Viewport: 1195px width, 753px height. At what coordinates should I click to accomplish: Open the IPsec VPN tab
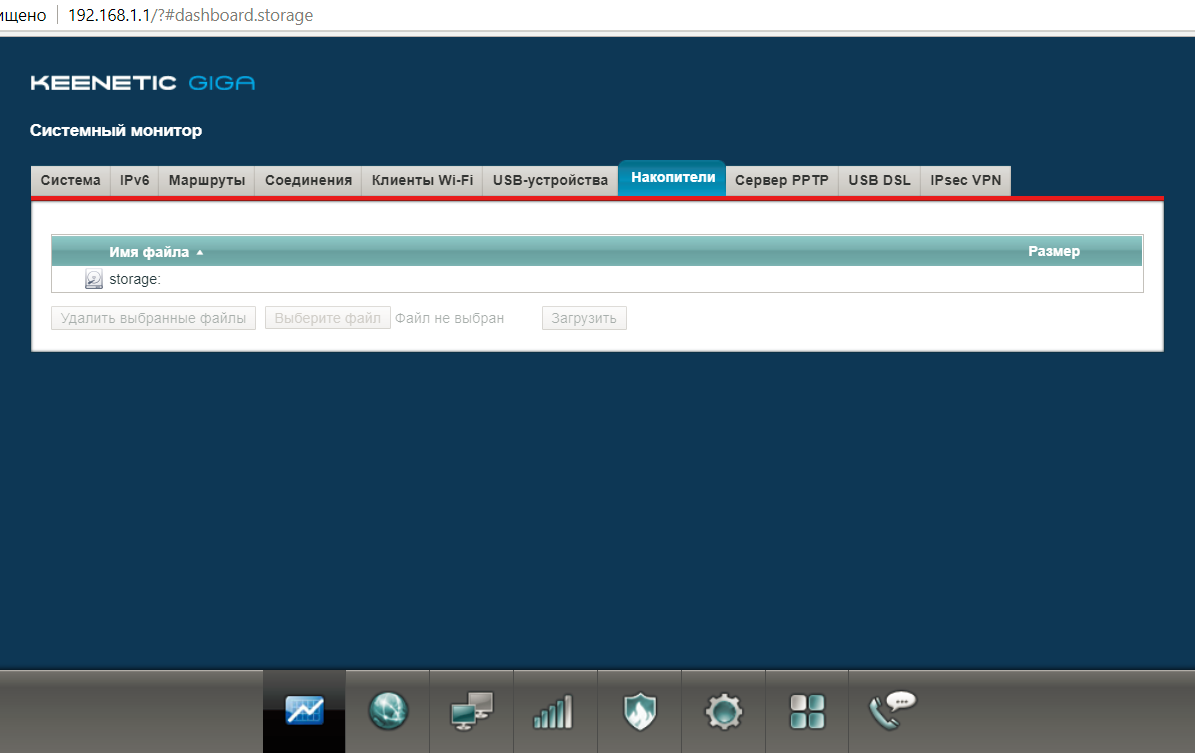[965, 181]
